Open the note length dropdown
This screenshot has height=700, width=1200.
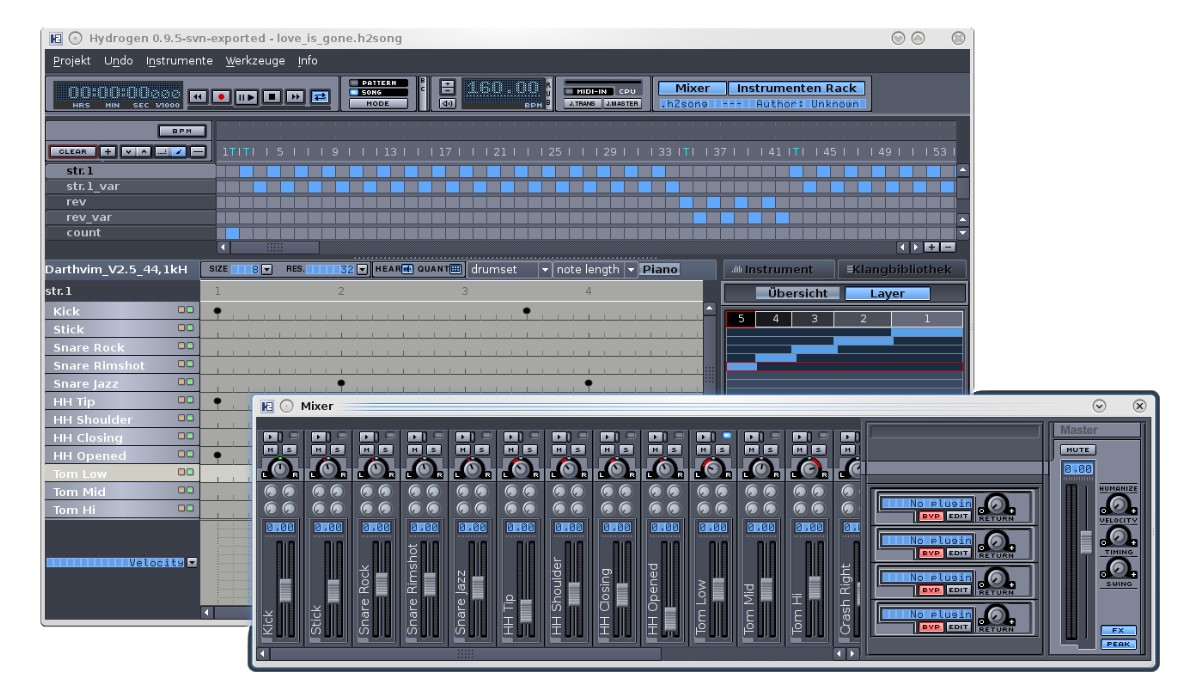tap(630, 270)
